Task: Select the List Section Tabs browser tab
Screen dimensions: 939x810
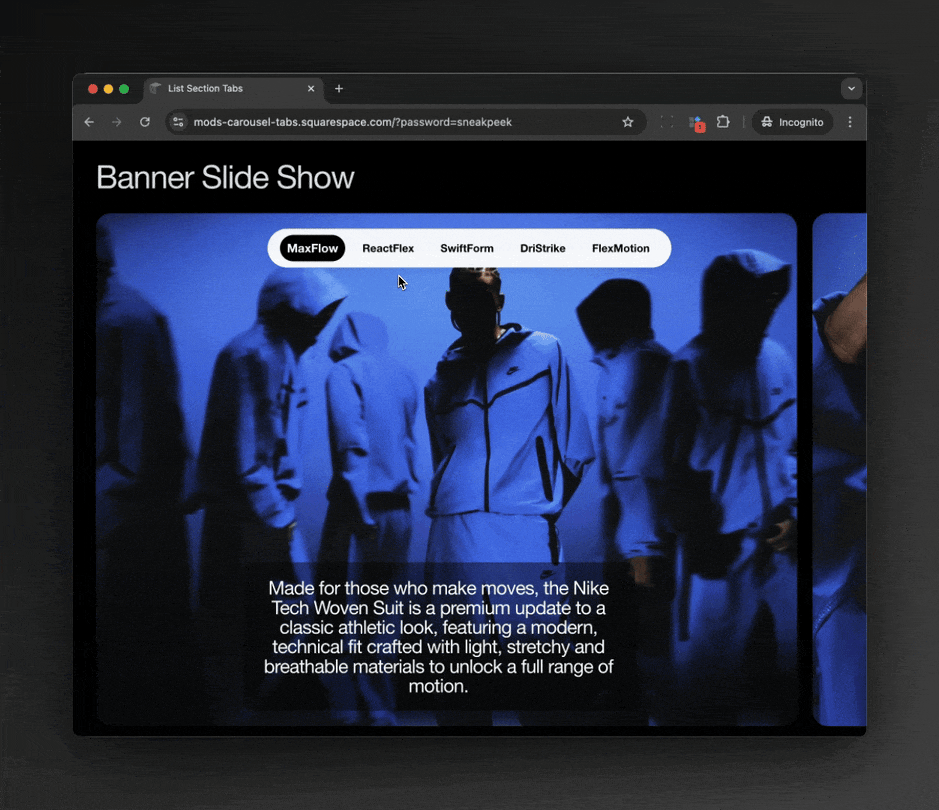Action: (233, 89)
